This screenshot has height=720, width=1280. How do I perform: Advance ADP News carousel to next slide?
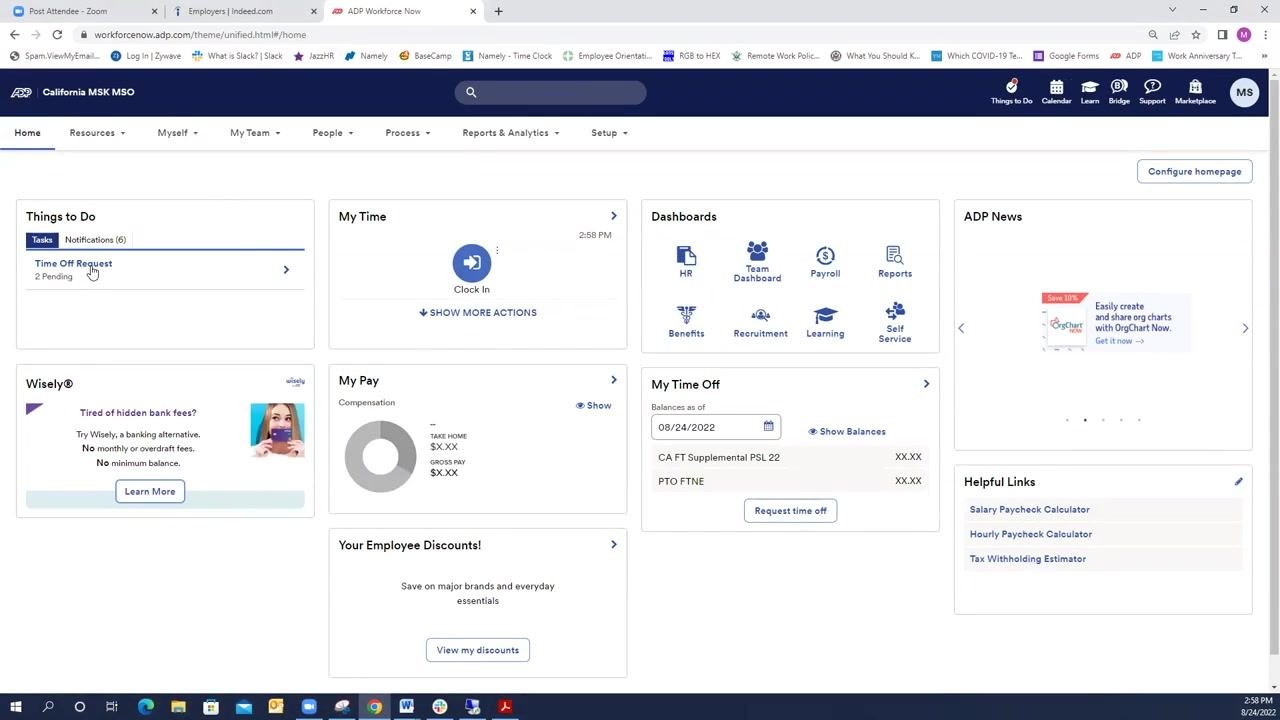(1245, 328)
